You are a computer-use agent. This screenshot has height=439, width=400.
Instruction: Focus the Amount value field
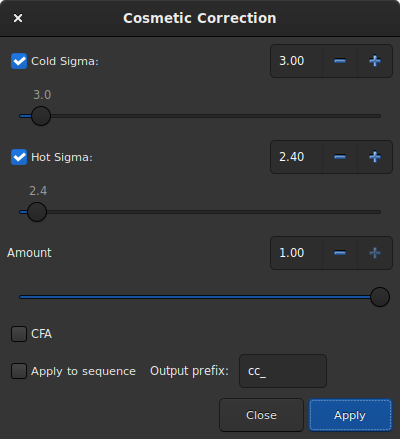tap(296, 253)
